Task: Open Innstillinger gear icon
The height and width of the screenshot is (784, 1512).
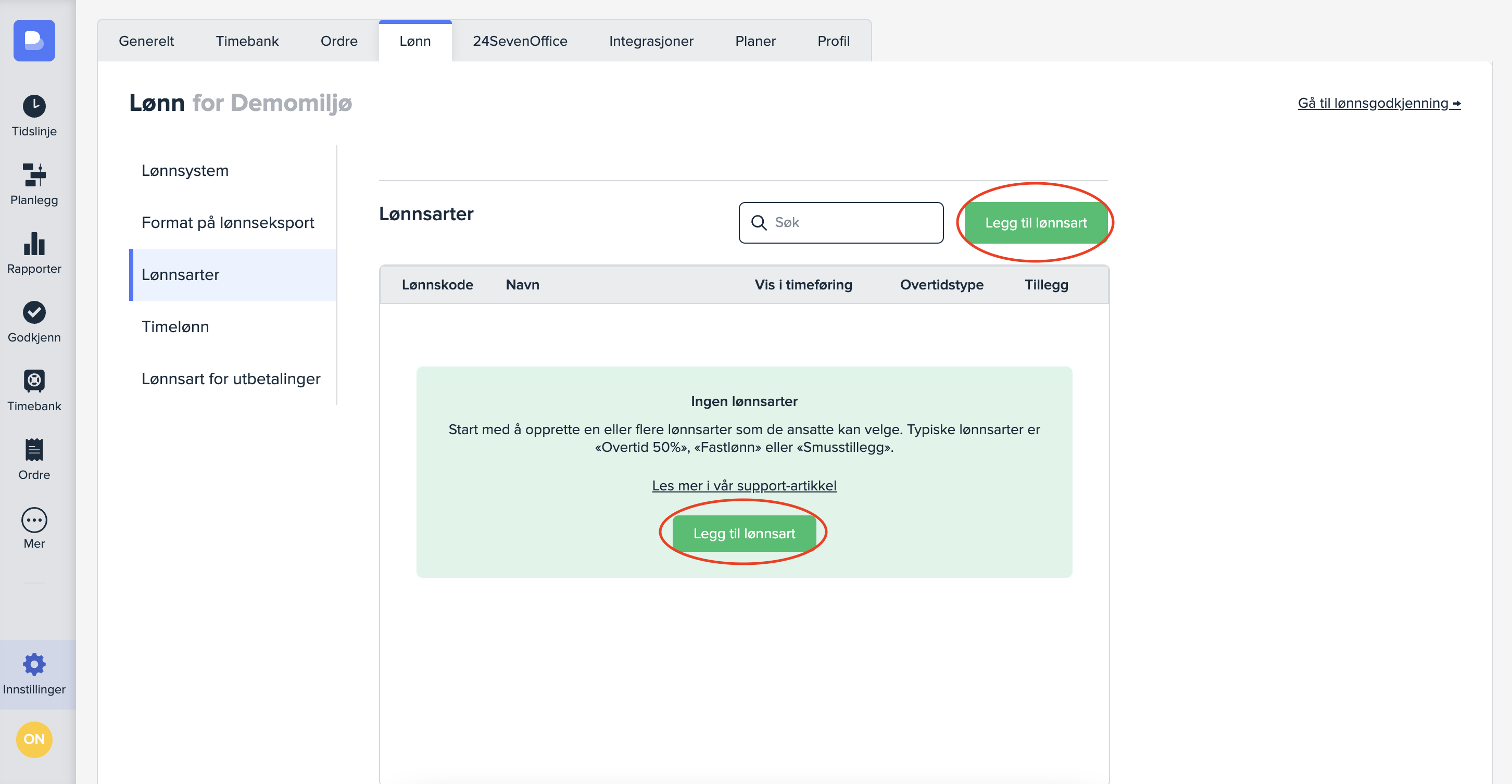Action: click(x=34, y=664)
